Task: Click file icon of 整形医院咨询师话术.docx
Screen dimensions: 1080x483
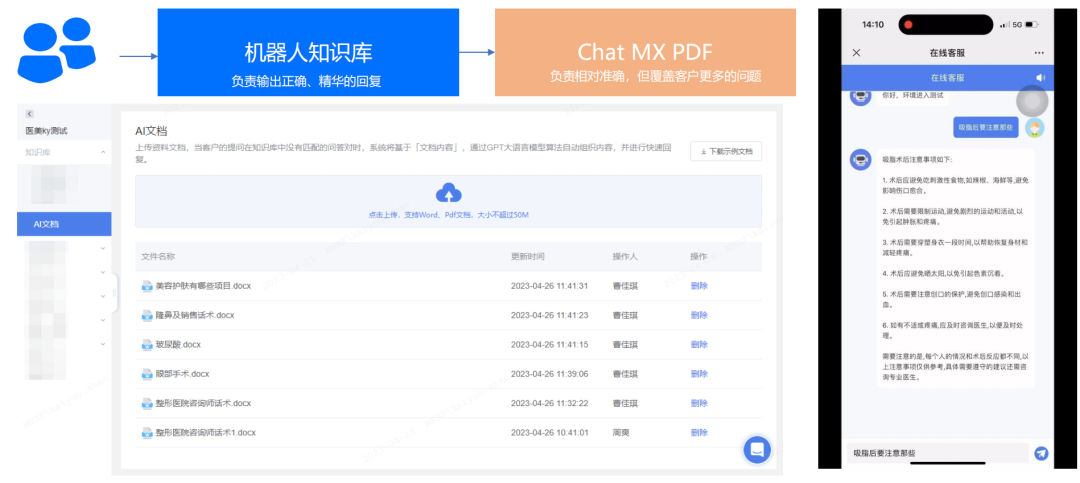Action: point(147,403)
